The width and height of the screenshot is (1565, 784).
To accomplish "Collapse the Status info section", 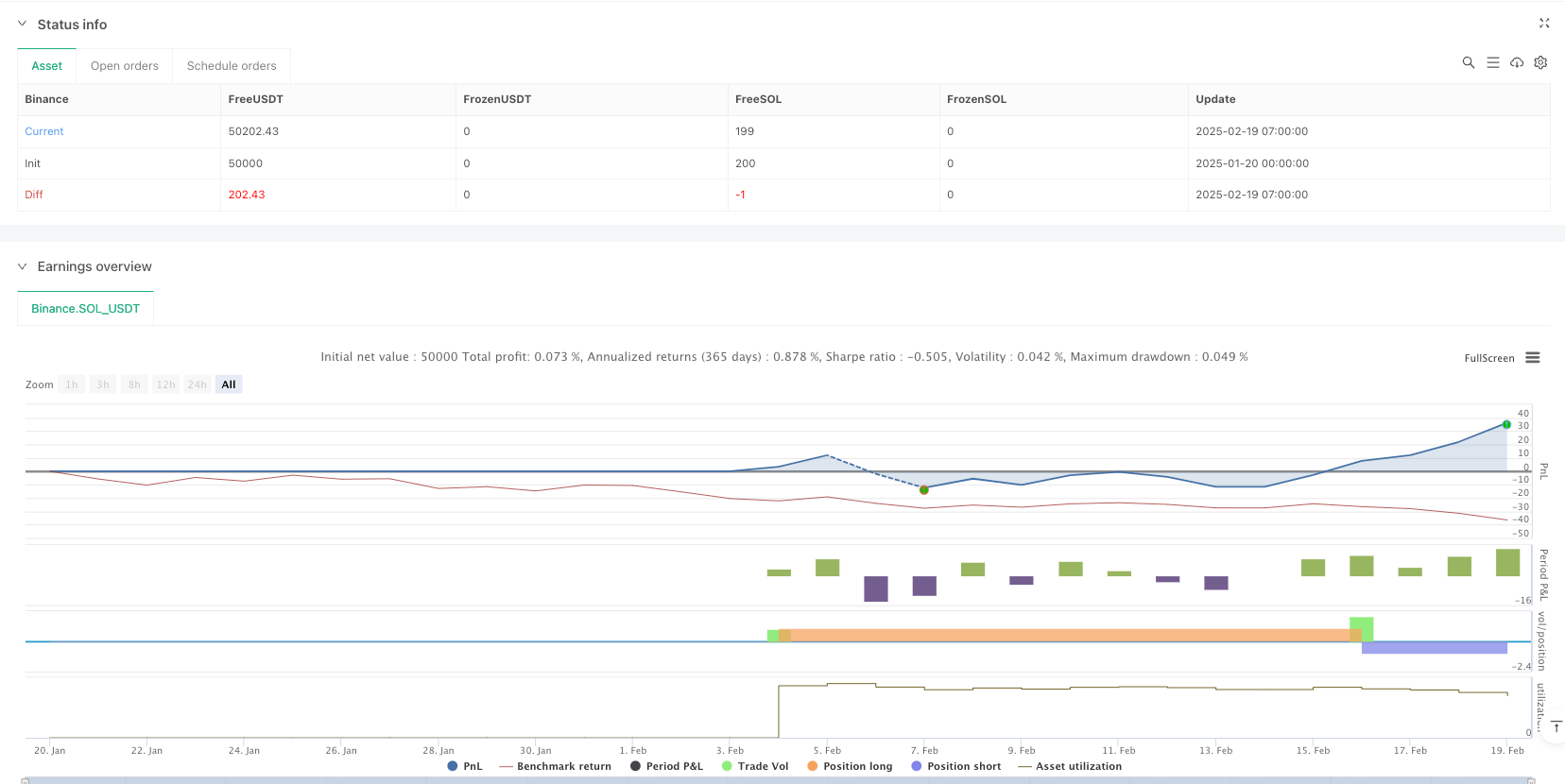I will tap(22, 25).
